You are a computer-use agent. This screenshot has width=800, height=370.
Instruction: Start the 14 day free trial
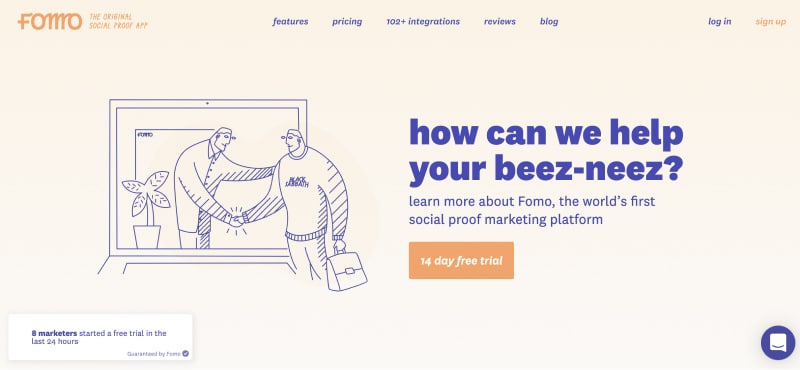(461, 260)
